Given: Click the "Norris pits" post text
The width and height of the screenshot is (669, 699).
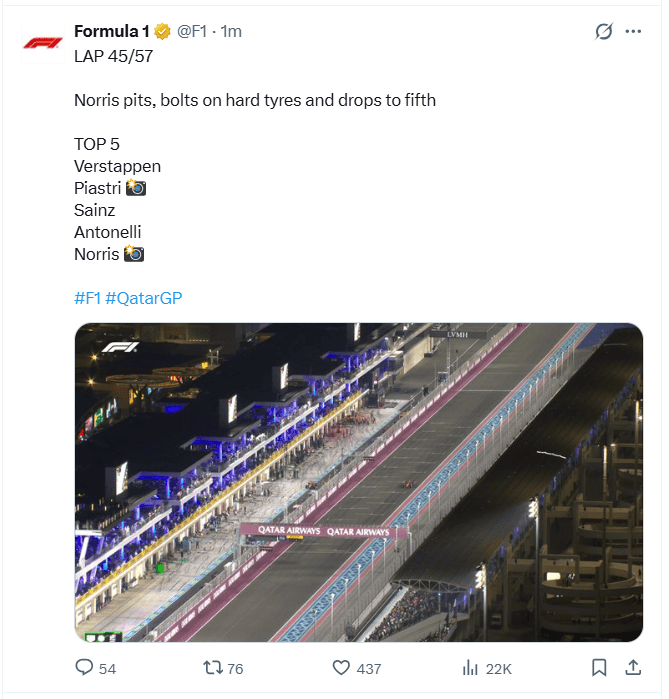Looking at the screenshot, I should [254, 100].
